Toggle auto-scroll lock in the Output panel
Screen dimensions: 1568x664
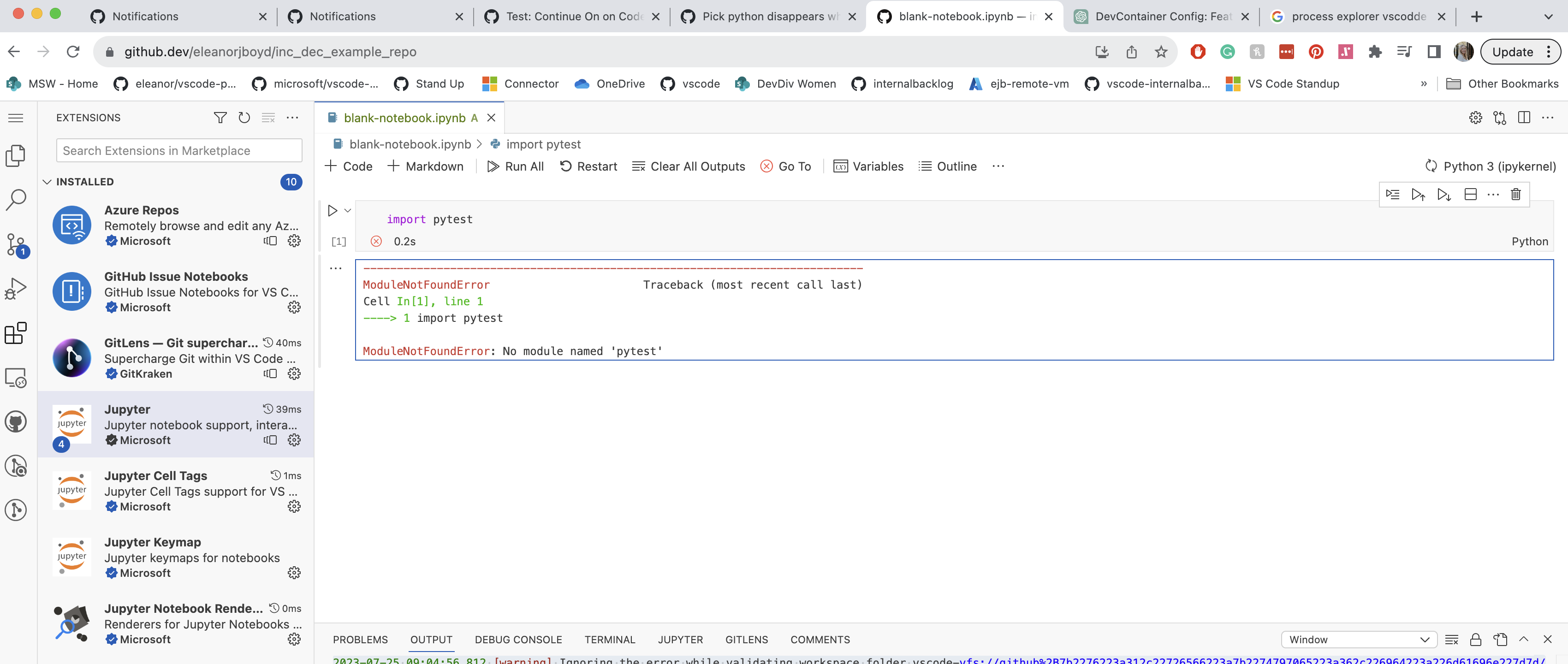[1475, 640]
